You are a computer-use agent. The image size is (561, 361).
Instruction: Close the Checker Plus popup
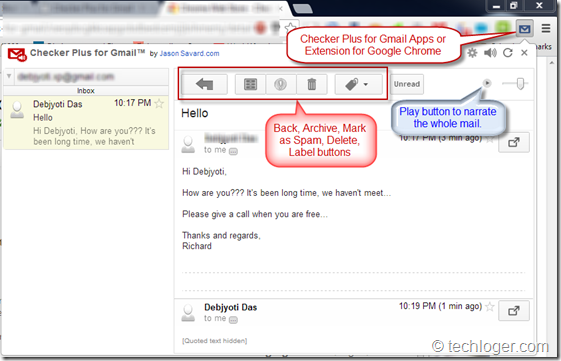click(x=524, y=53)
